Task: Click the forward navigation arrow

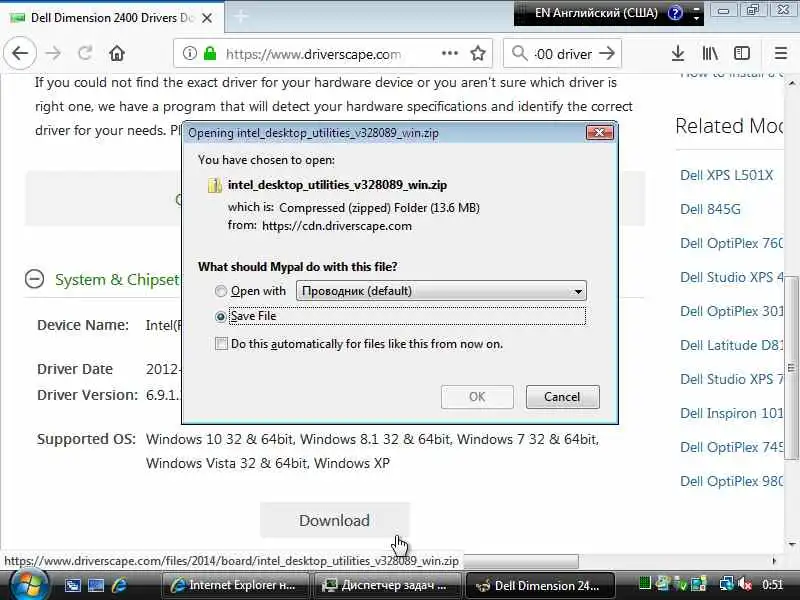Action: coord(53,53)
